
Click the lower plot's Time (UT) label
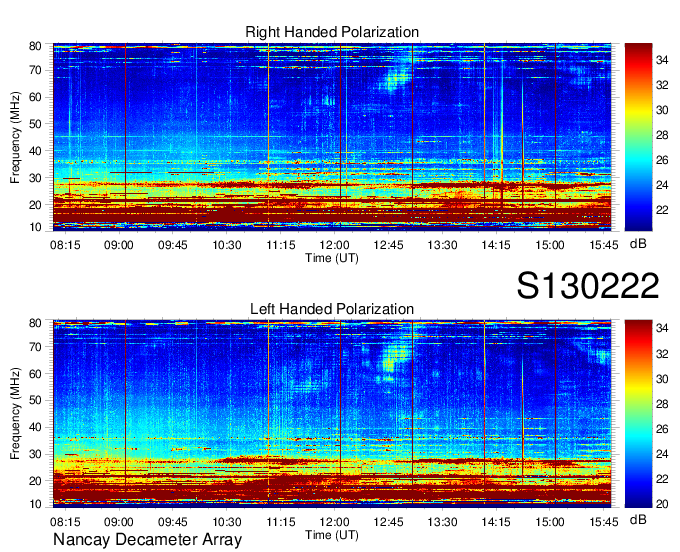click(x=332, y=535)
